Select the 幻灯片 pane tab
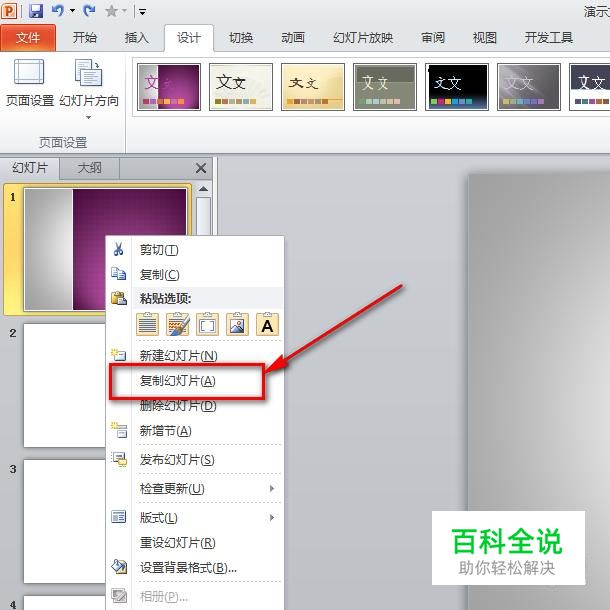 [30, 168]
